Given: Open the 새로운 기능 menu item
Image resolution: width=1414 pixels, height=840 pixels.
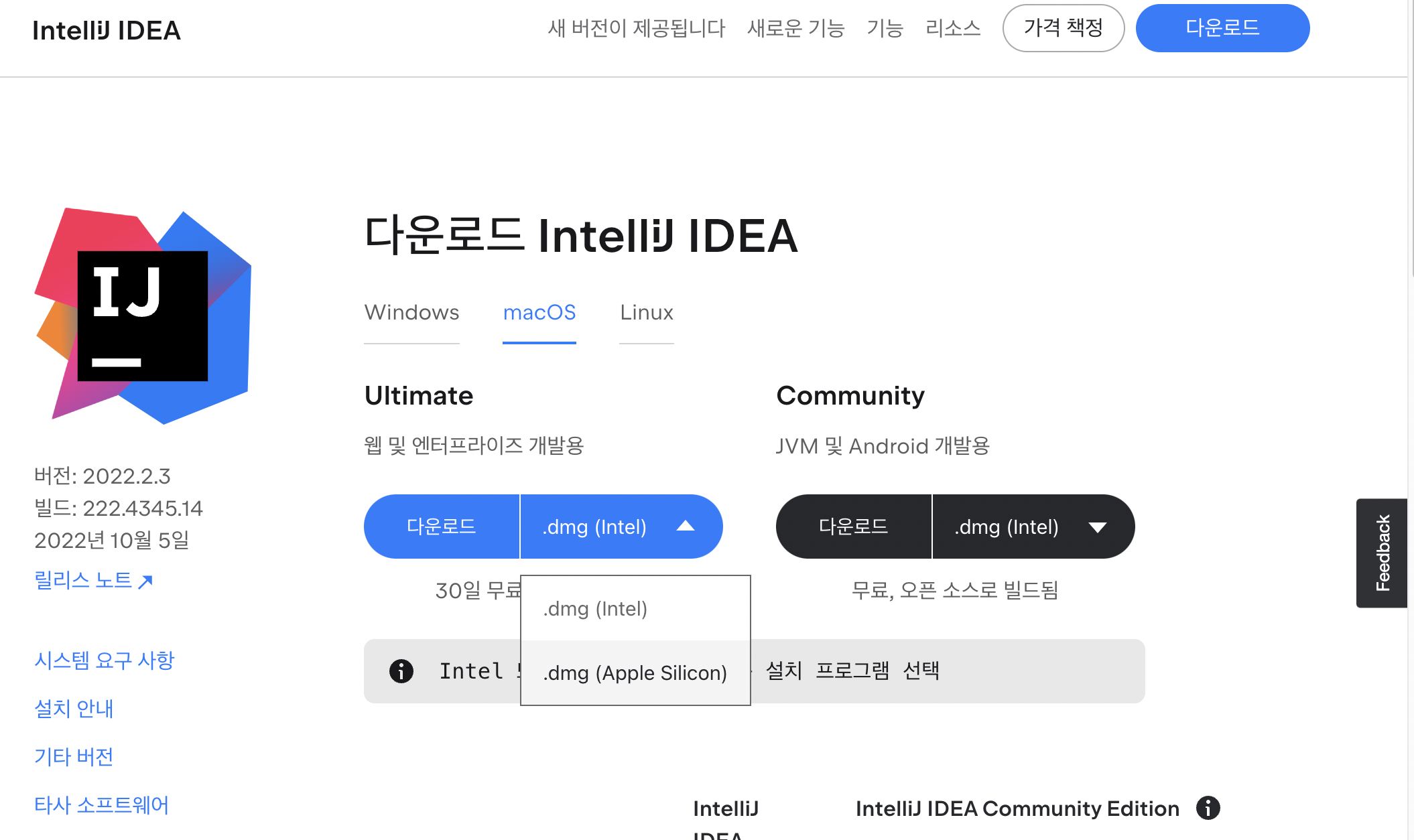Looking at the screenshot, I should pyautogui.click(x=795, y=28).
